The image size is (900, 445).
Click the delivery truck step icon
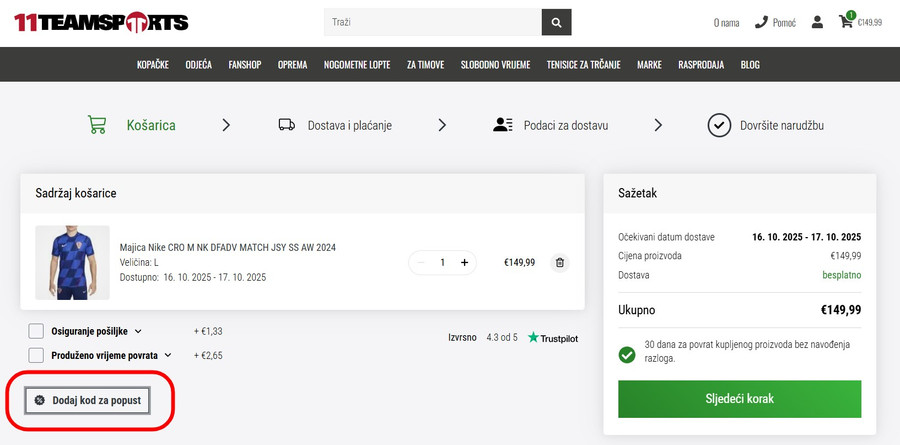pyautogui.click(x=287, y=125)
